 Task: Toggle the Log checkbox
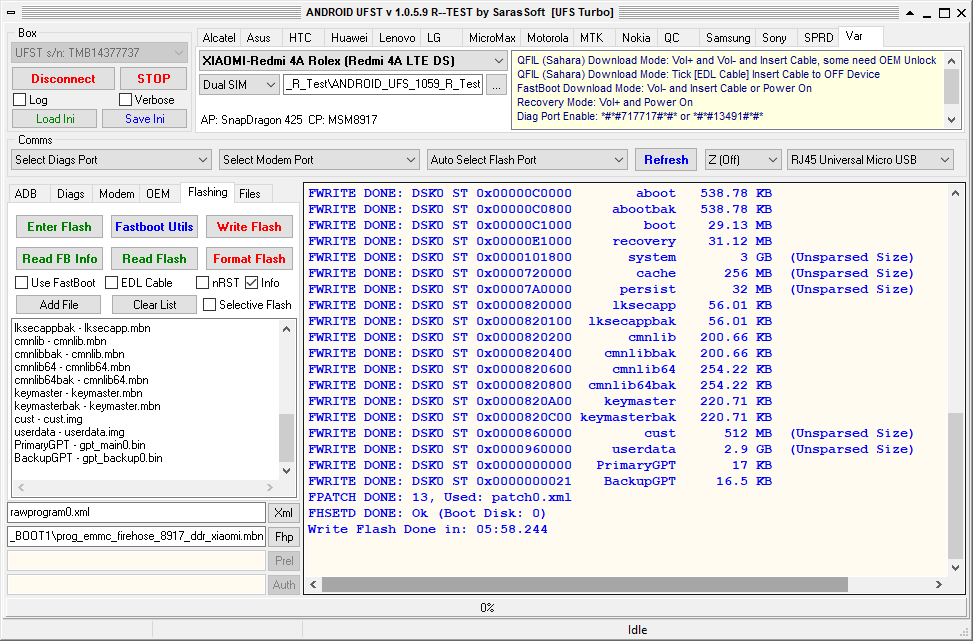(20, 100)
